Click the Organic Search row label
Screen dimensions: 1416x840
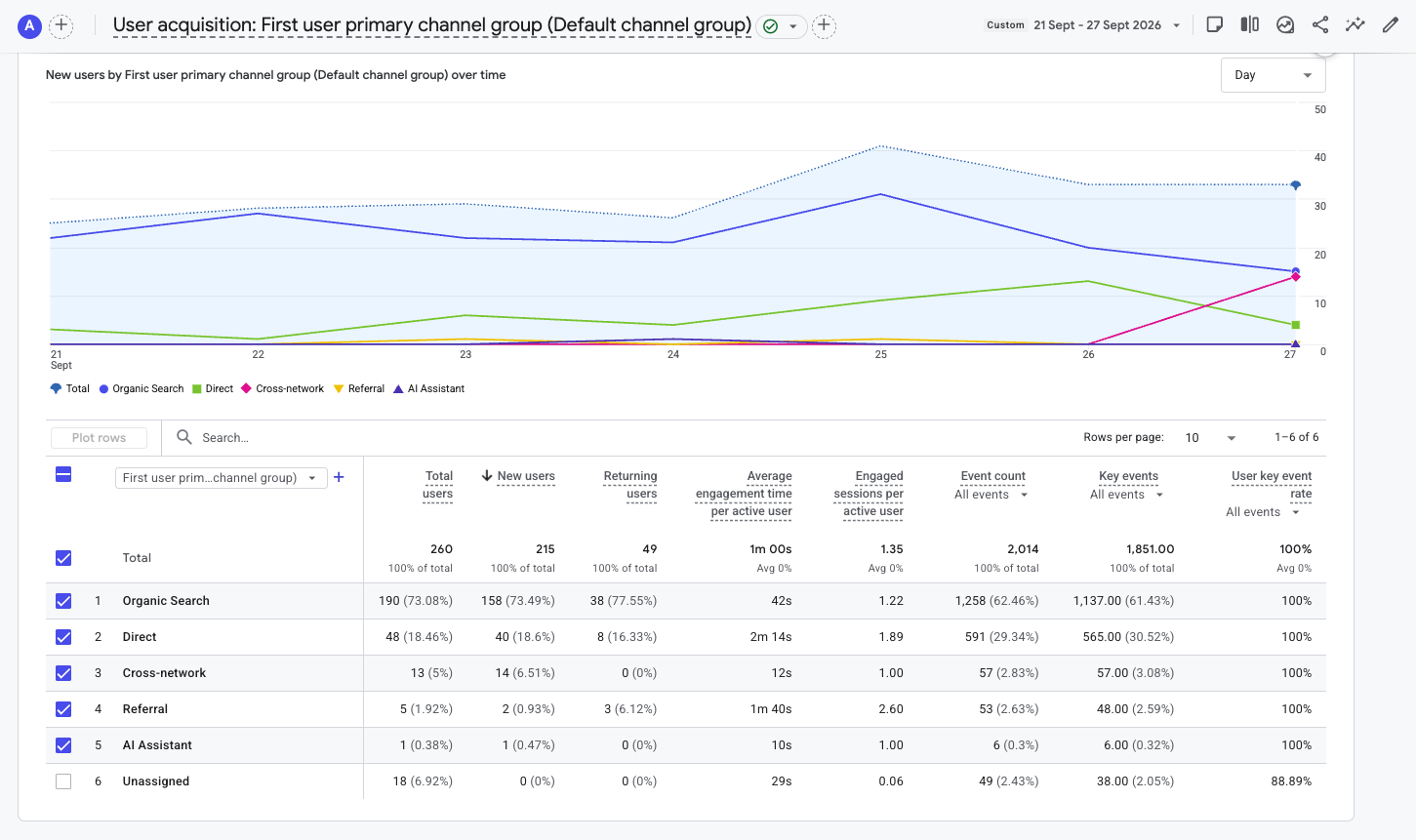(166, 601)
